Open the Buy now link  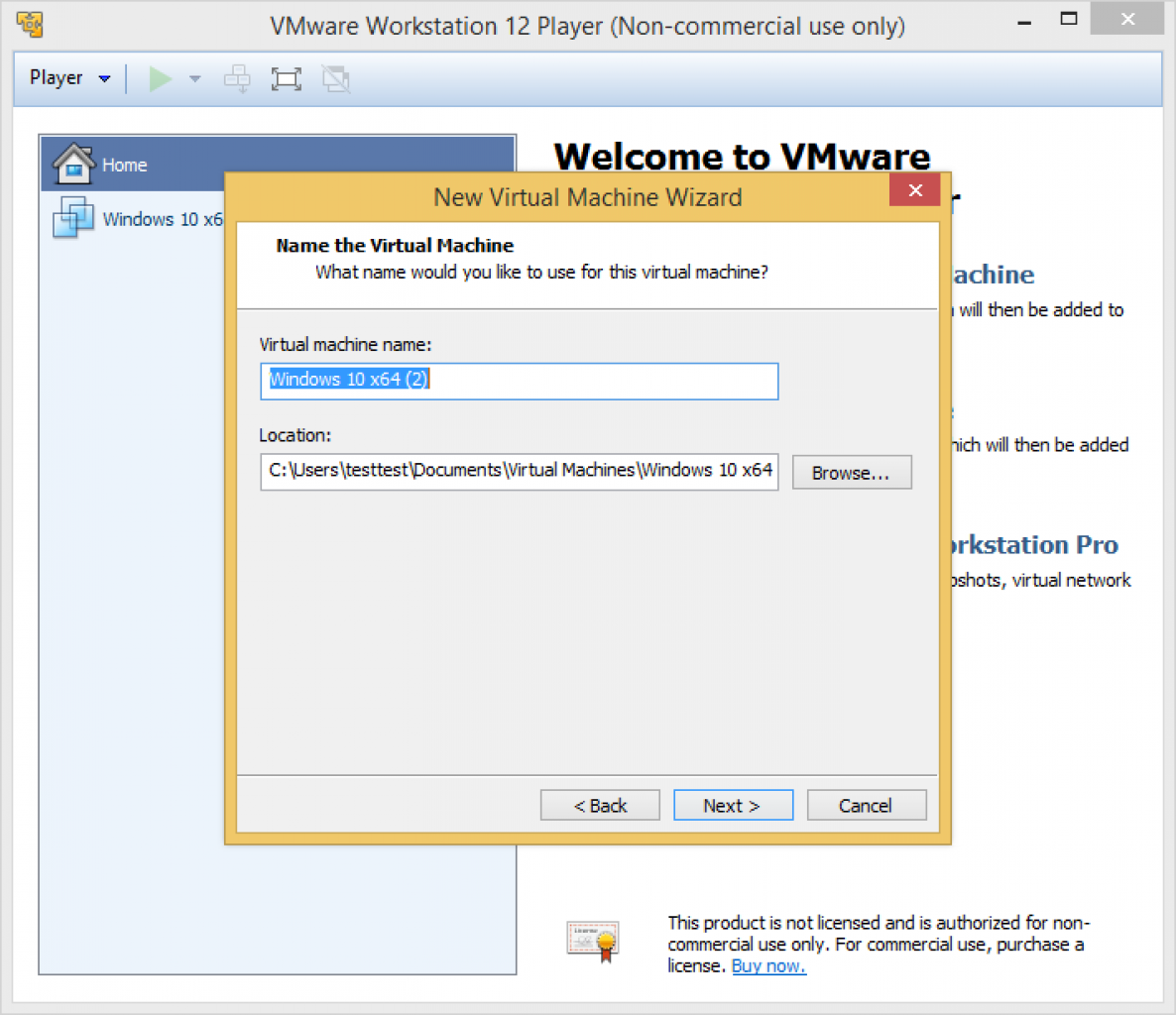pyautogui.click(x=768, y=965)
